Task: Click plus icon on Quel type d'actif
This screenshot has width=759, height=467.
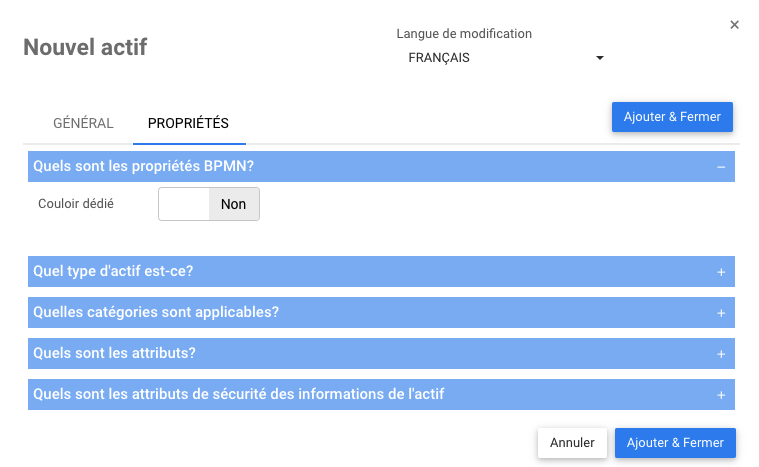Action: click(720, 272)
